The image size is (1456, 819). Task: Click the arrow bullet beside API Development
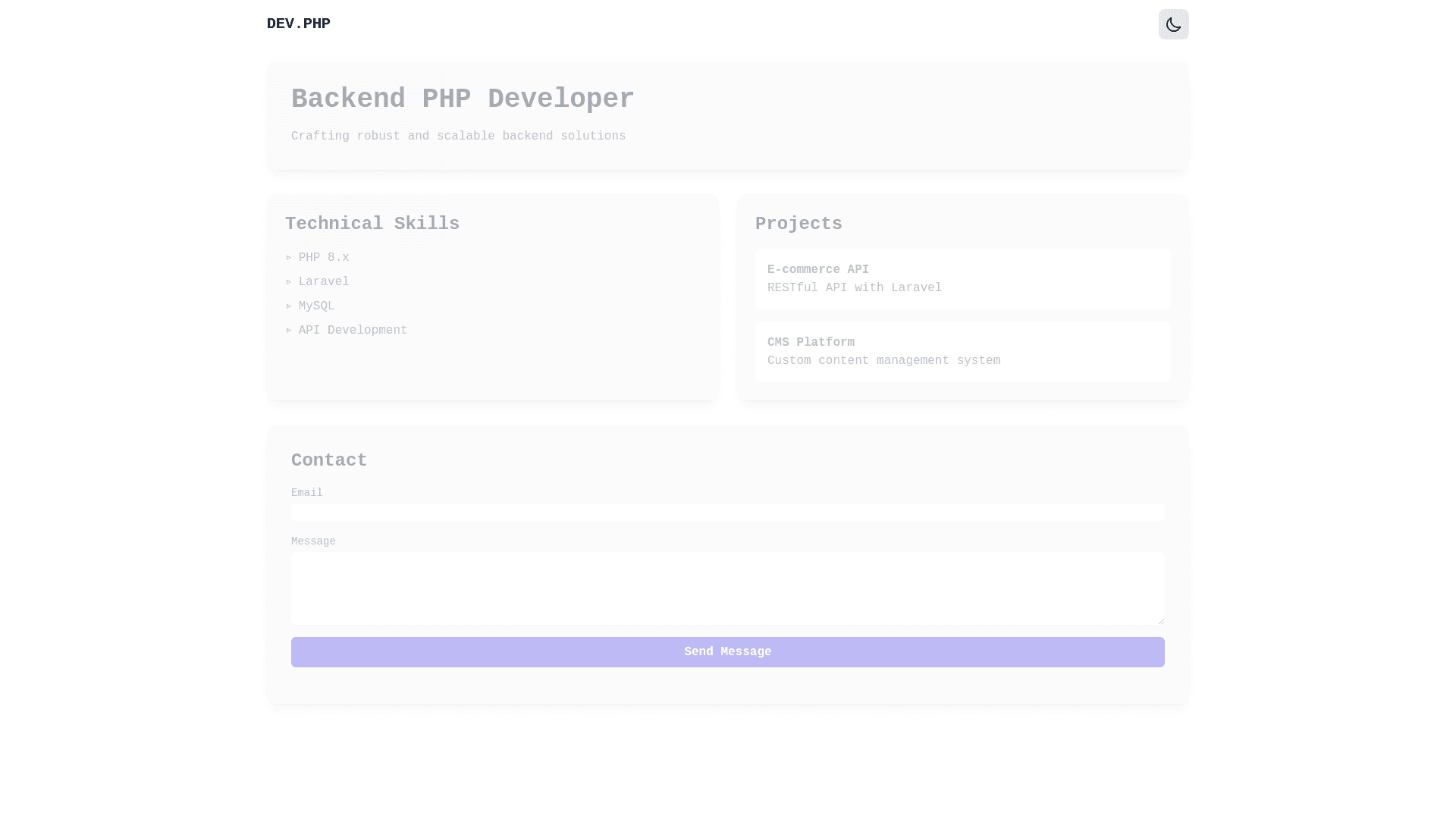[x=289, y=331]
